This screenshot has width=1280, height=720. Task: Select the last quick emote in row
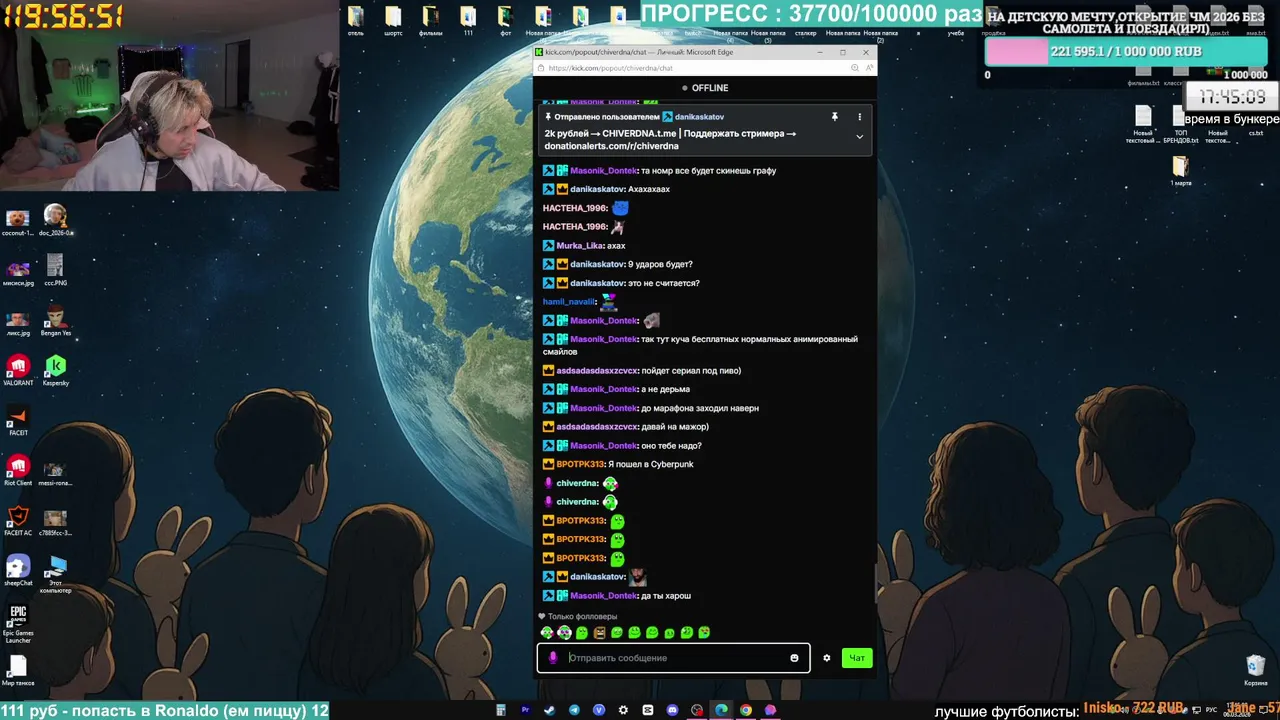[x=704, y=633]
